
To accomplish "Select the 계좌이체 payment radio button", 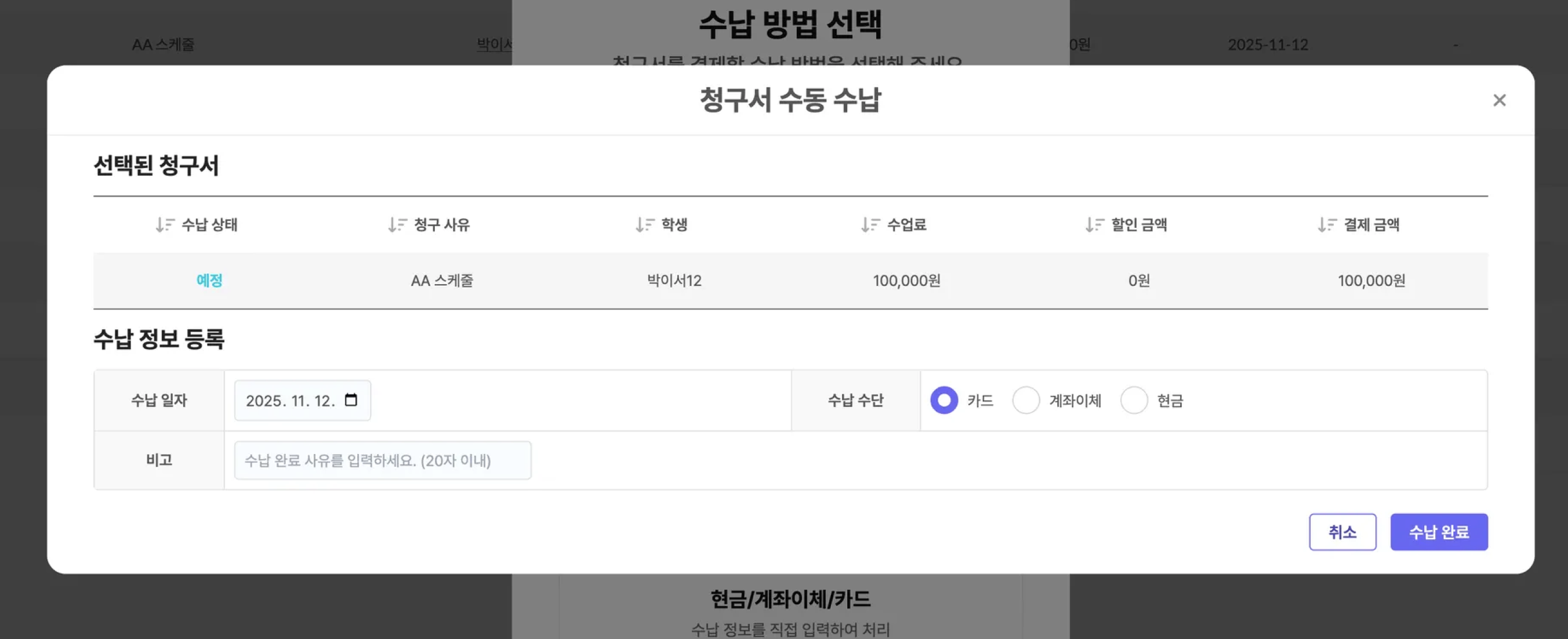I will tap(1026, 401).
